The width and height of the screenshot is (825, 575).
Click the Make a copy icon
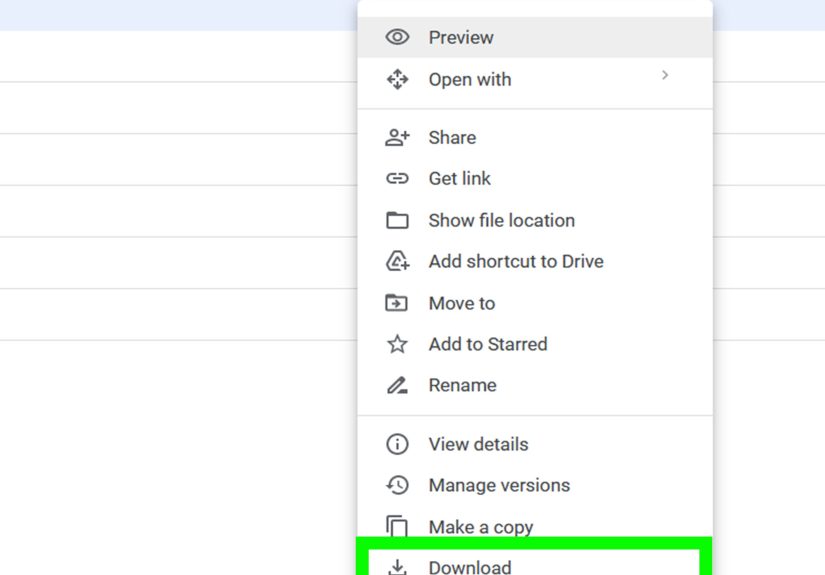pyautogui.click(x=397, y=526)
